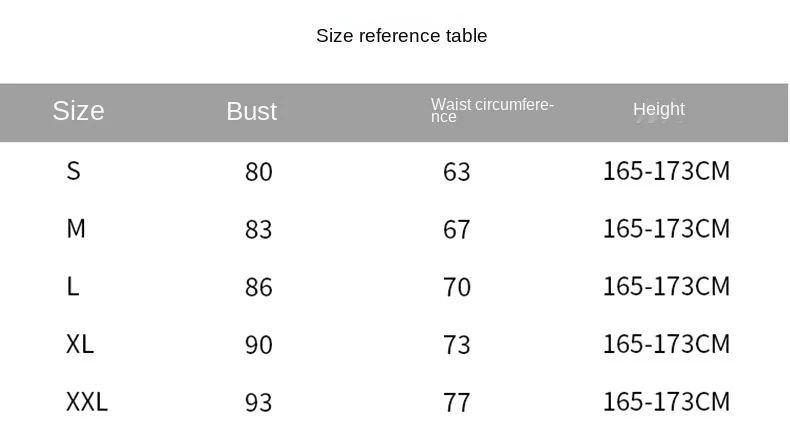Choose the XXL size row label
Viewport: 790px width, 430px height.
[87, 402]
